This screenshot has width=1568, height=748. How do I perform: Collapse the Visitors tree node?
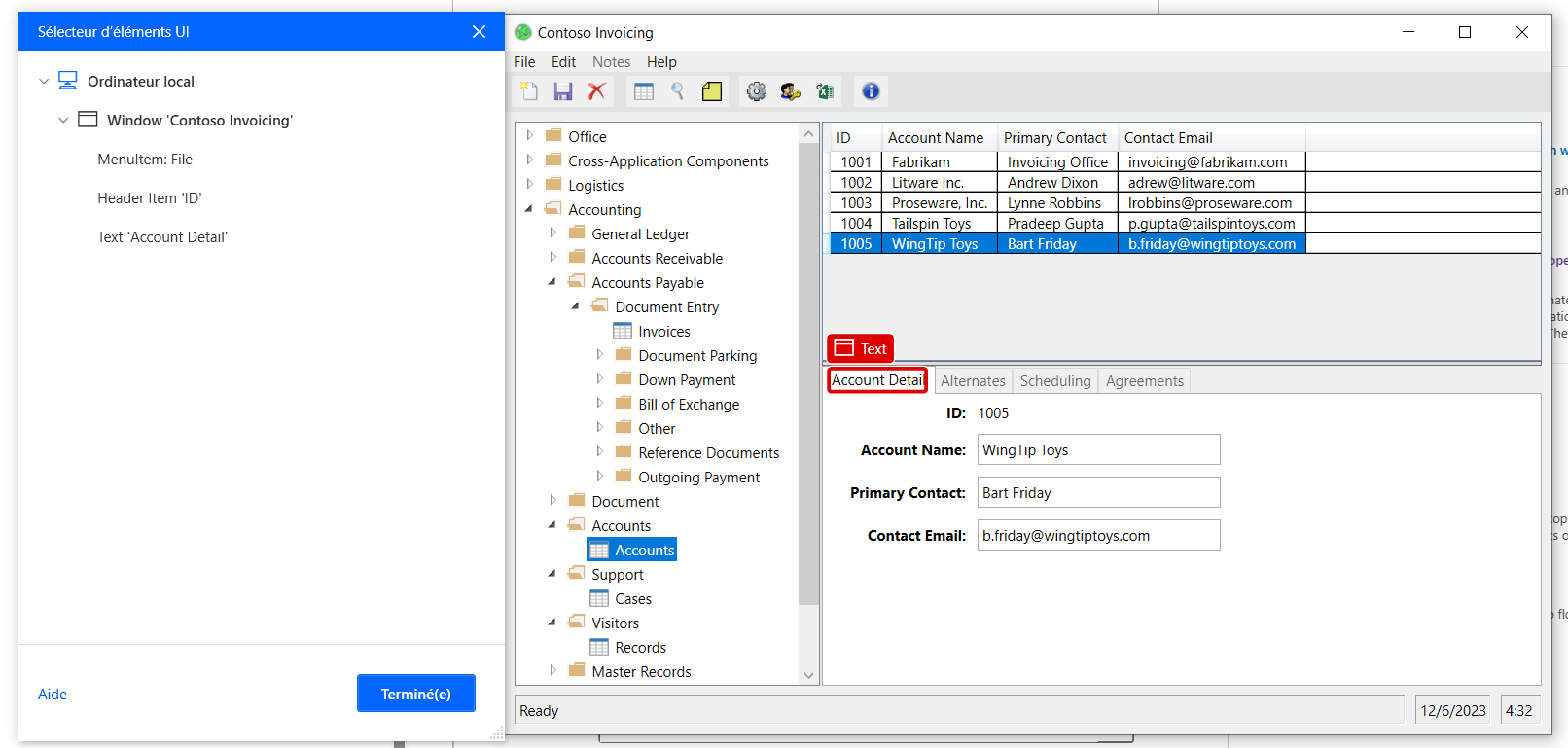[x=552, y=622]
